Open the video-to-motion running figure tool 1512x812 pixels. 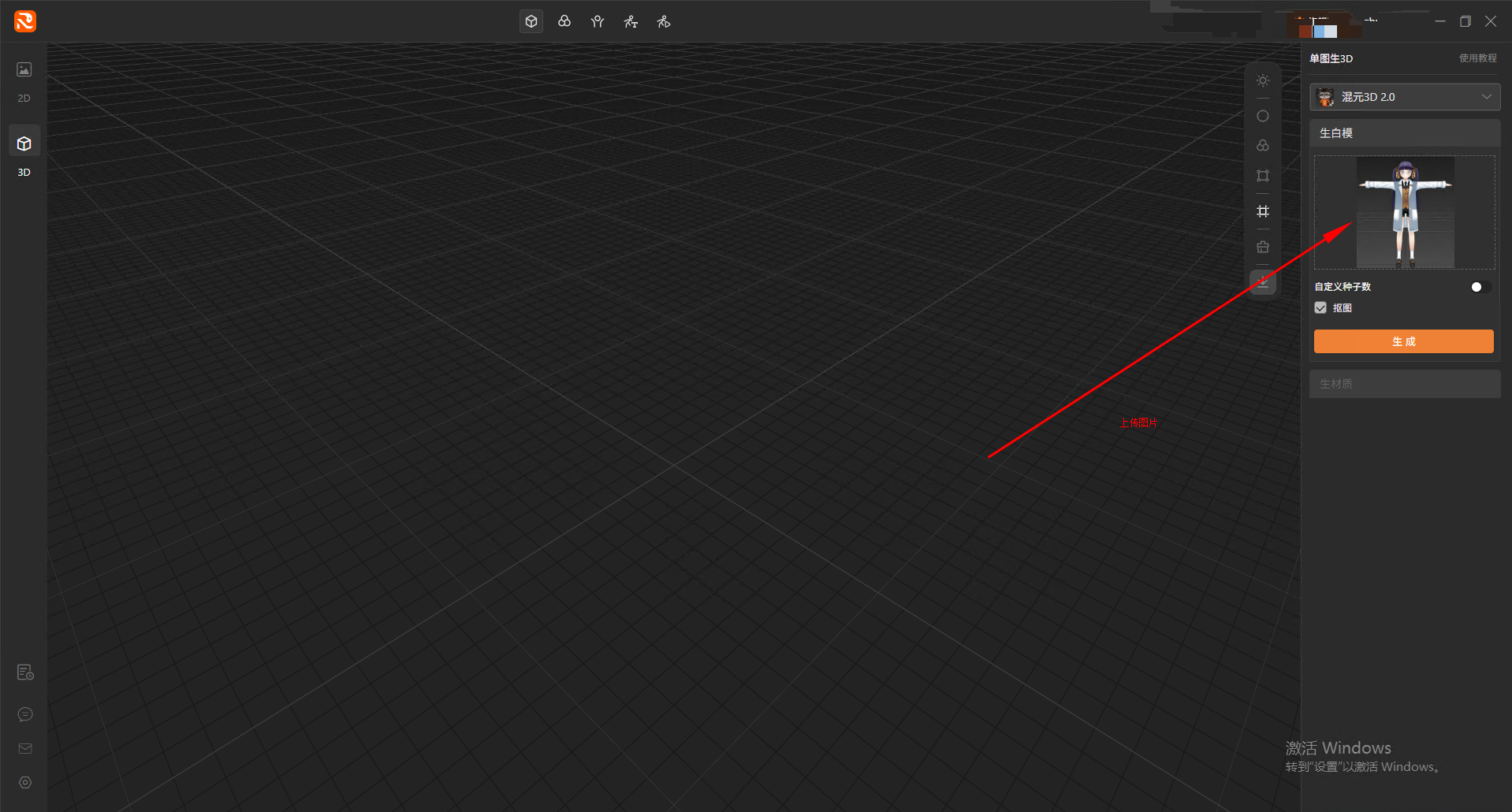(664, 21)
